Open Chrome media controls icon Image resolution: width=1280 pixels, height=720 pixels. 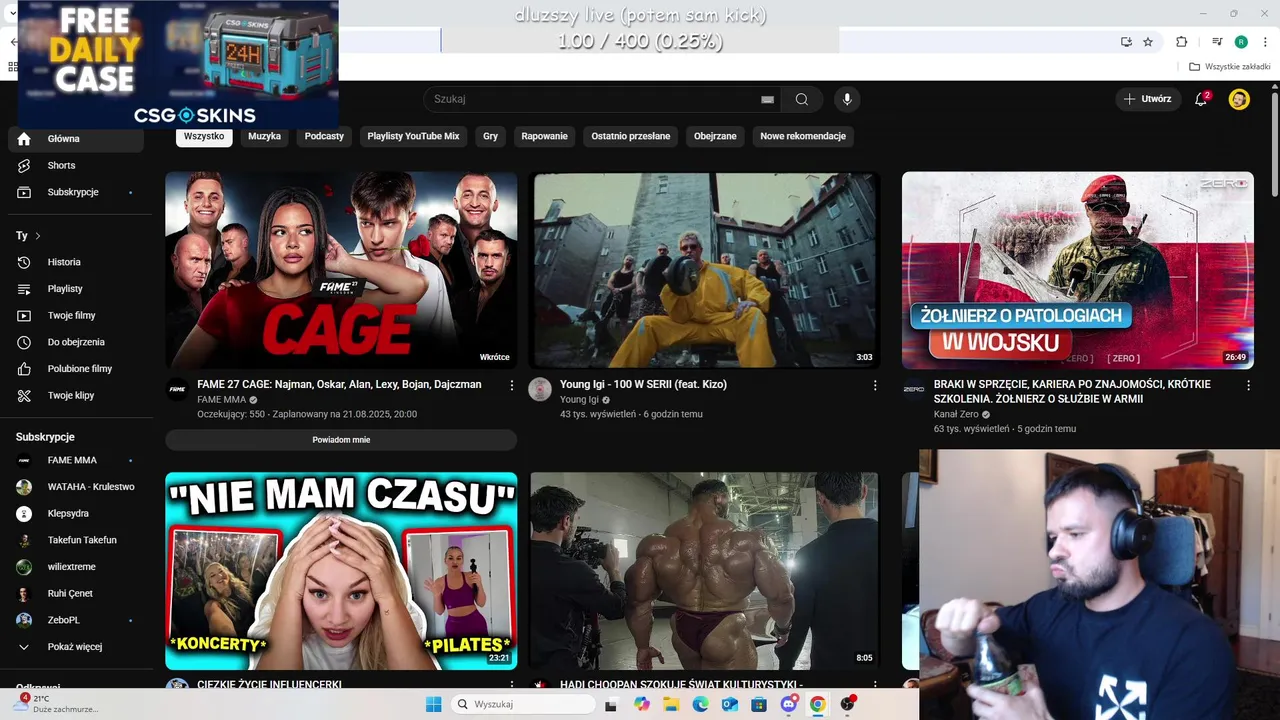point(1217,42)
